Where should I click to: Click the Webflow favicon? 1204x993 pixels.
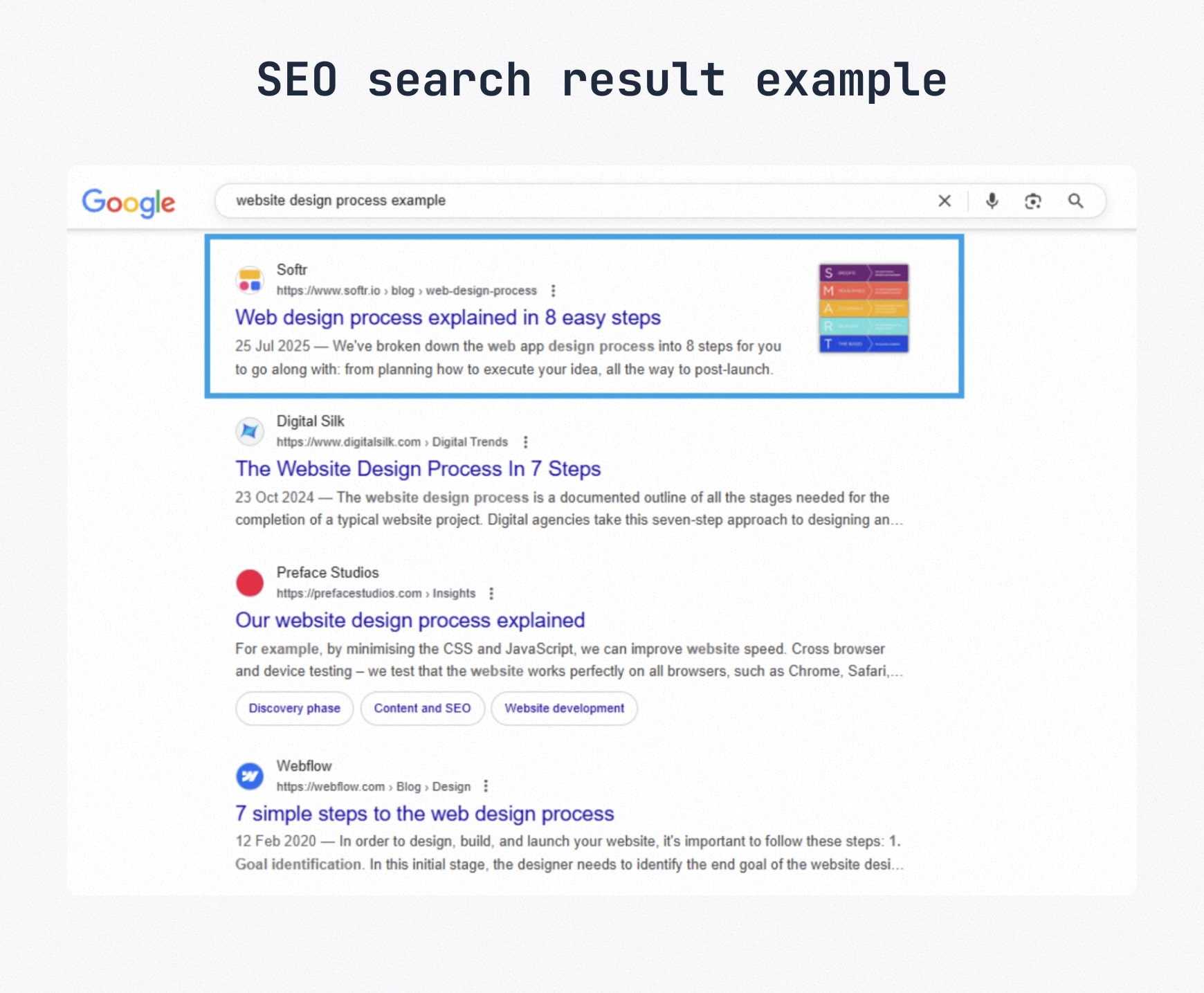tap(250, 776)
